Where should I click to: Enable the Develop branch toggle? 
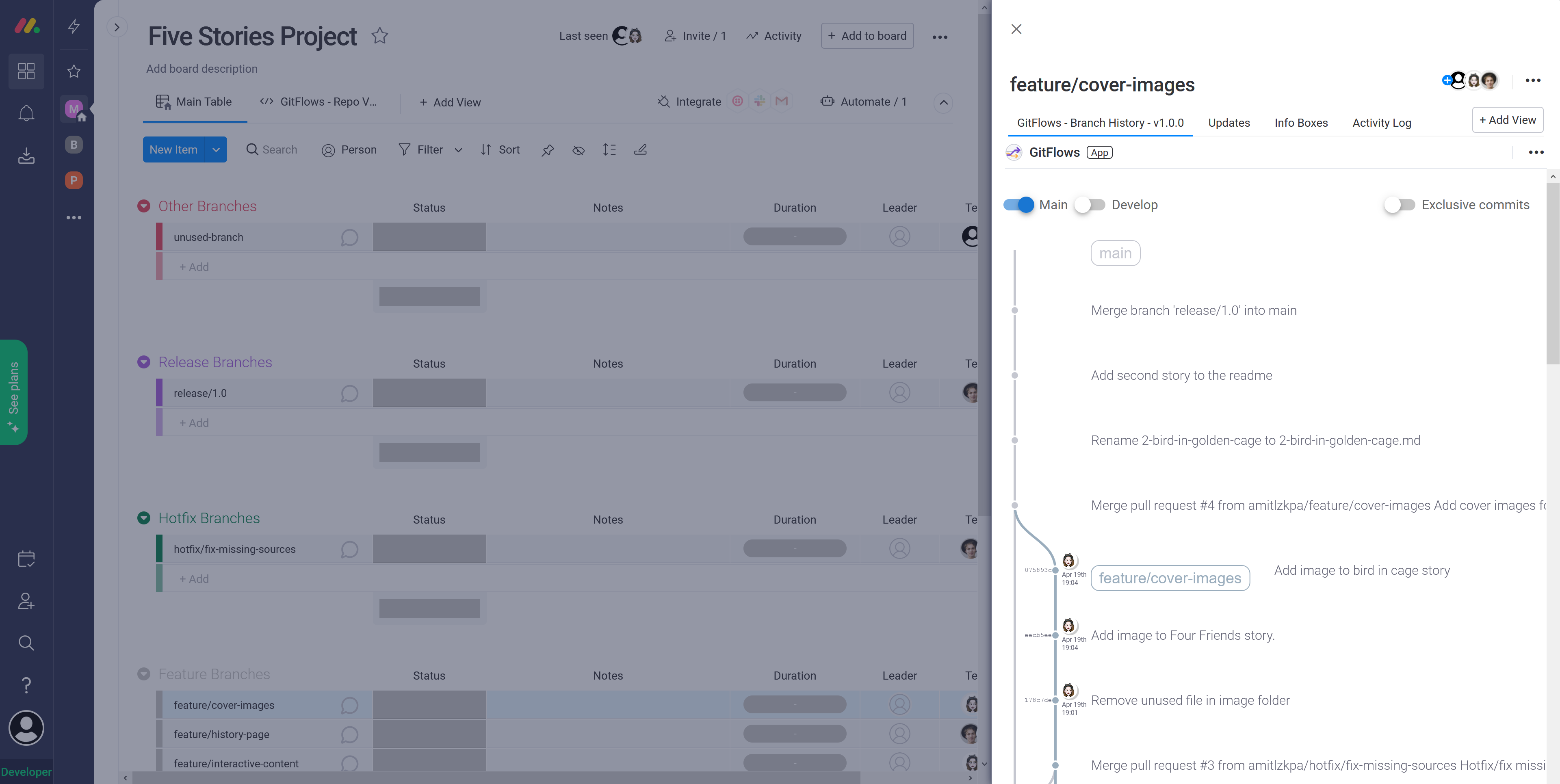[1090, 205]
